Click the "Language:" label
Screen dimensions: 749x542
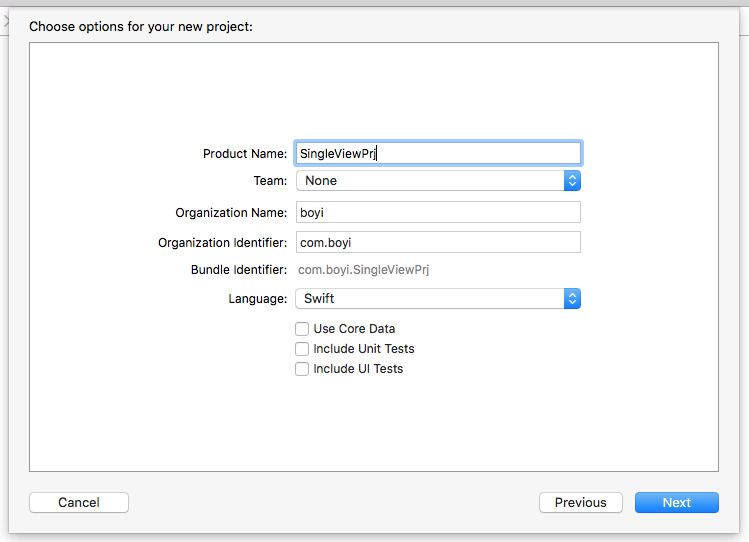point(258,299)
